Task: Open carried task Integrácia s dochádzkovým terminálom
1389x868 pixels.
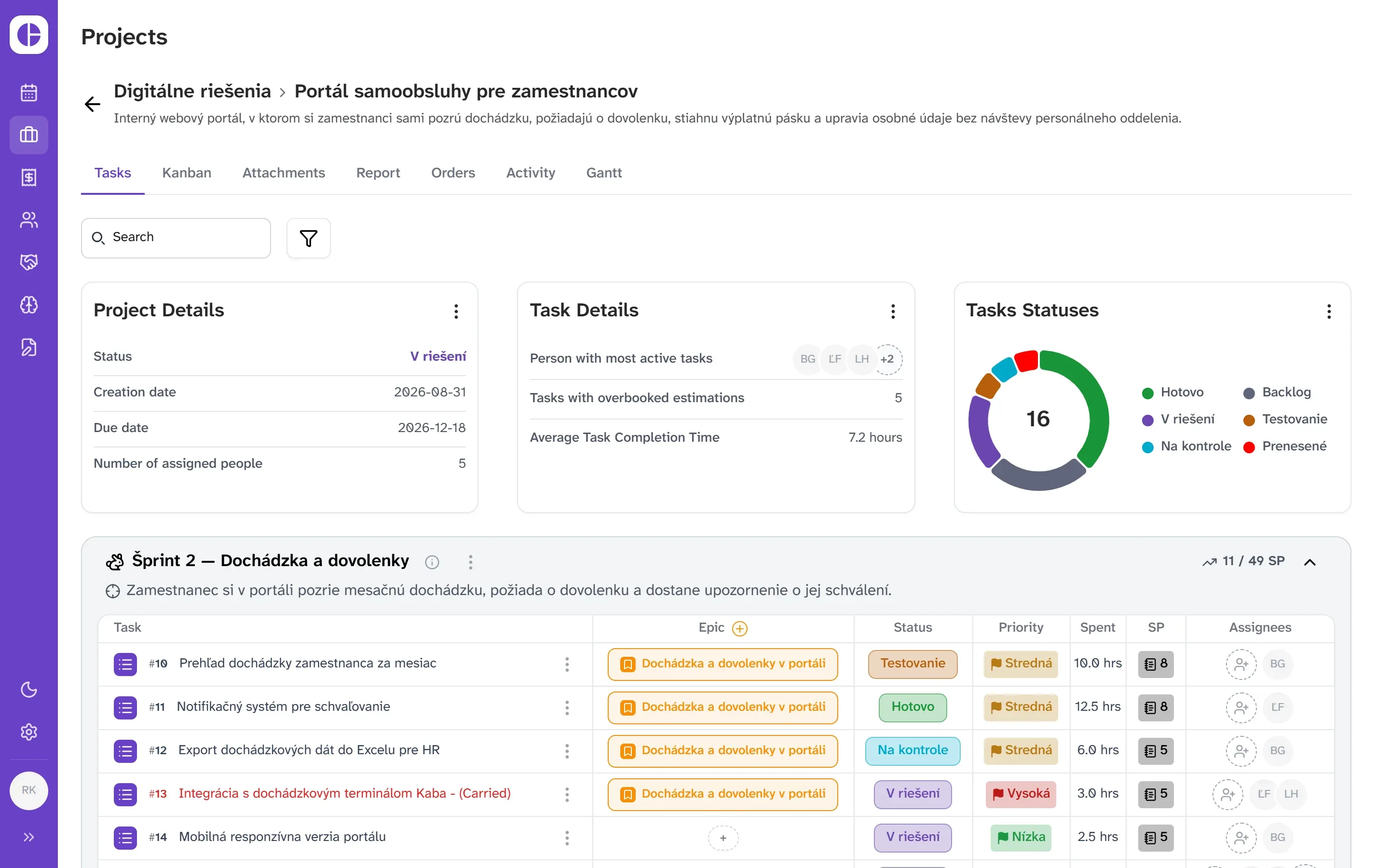Action: point(344,793)
